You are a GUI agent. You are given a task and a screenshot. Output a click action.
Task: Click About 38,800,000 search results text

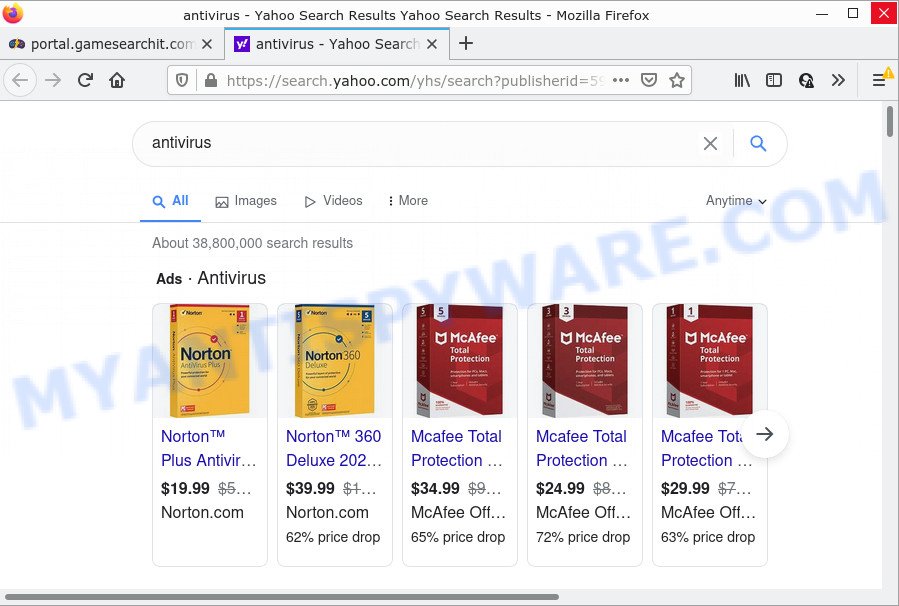[x=252, y=243]
